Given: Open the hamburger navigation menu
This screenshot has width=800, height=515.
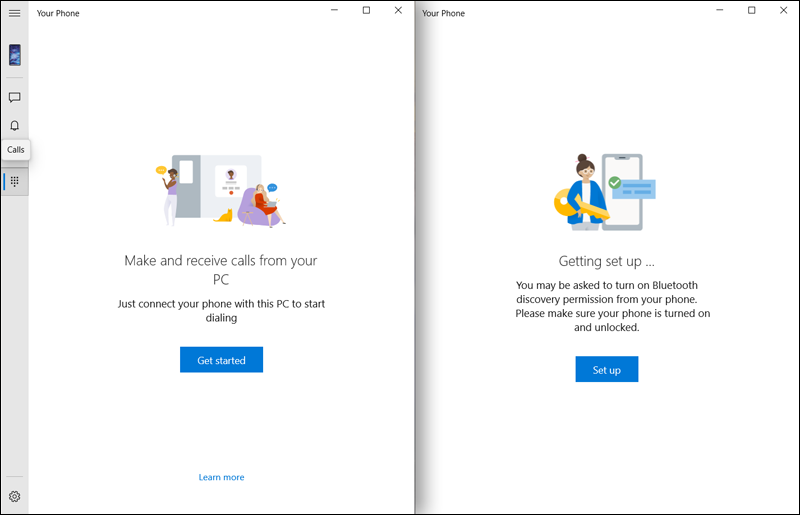Looking at the screenshot, I should (x=14, y=13).
